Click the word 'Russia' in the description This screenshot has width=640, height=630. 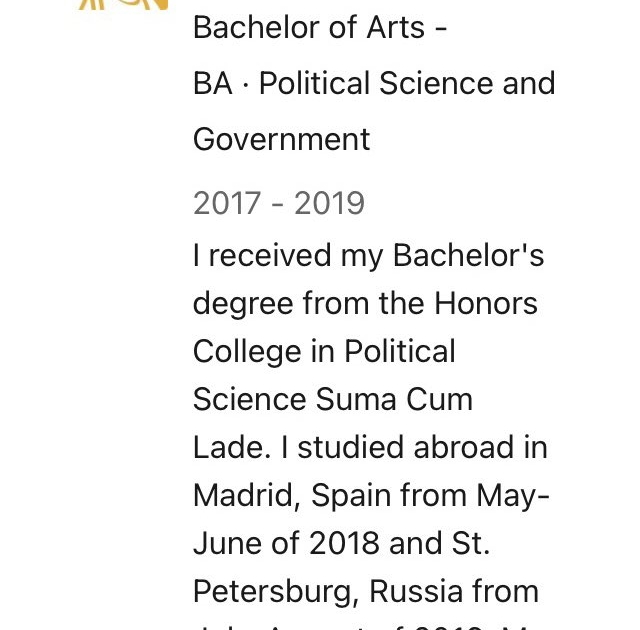point(416,592)
